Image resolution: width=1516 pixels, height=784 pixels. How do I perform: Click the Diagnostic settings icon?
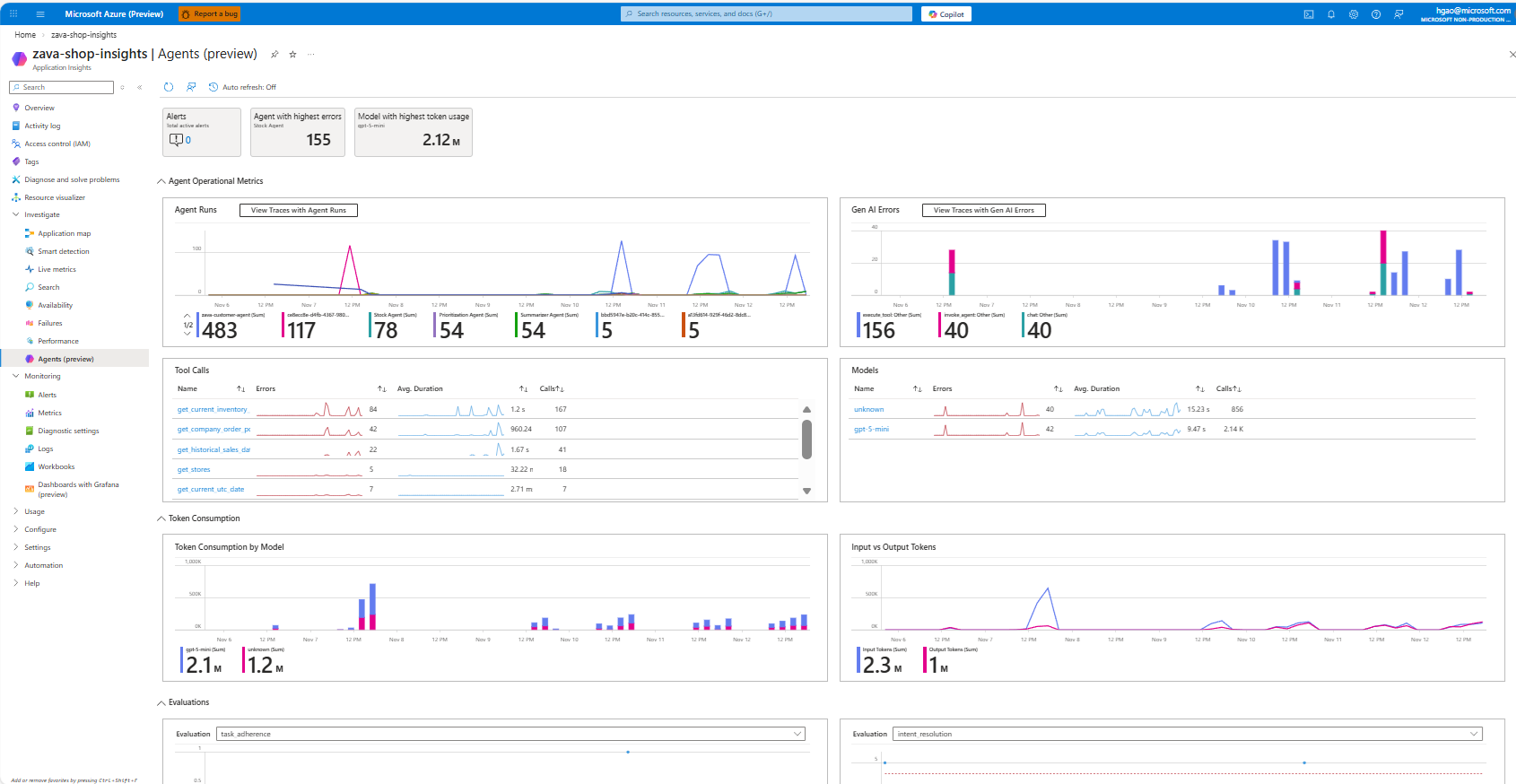(30, 431)
